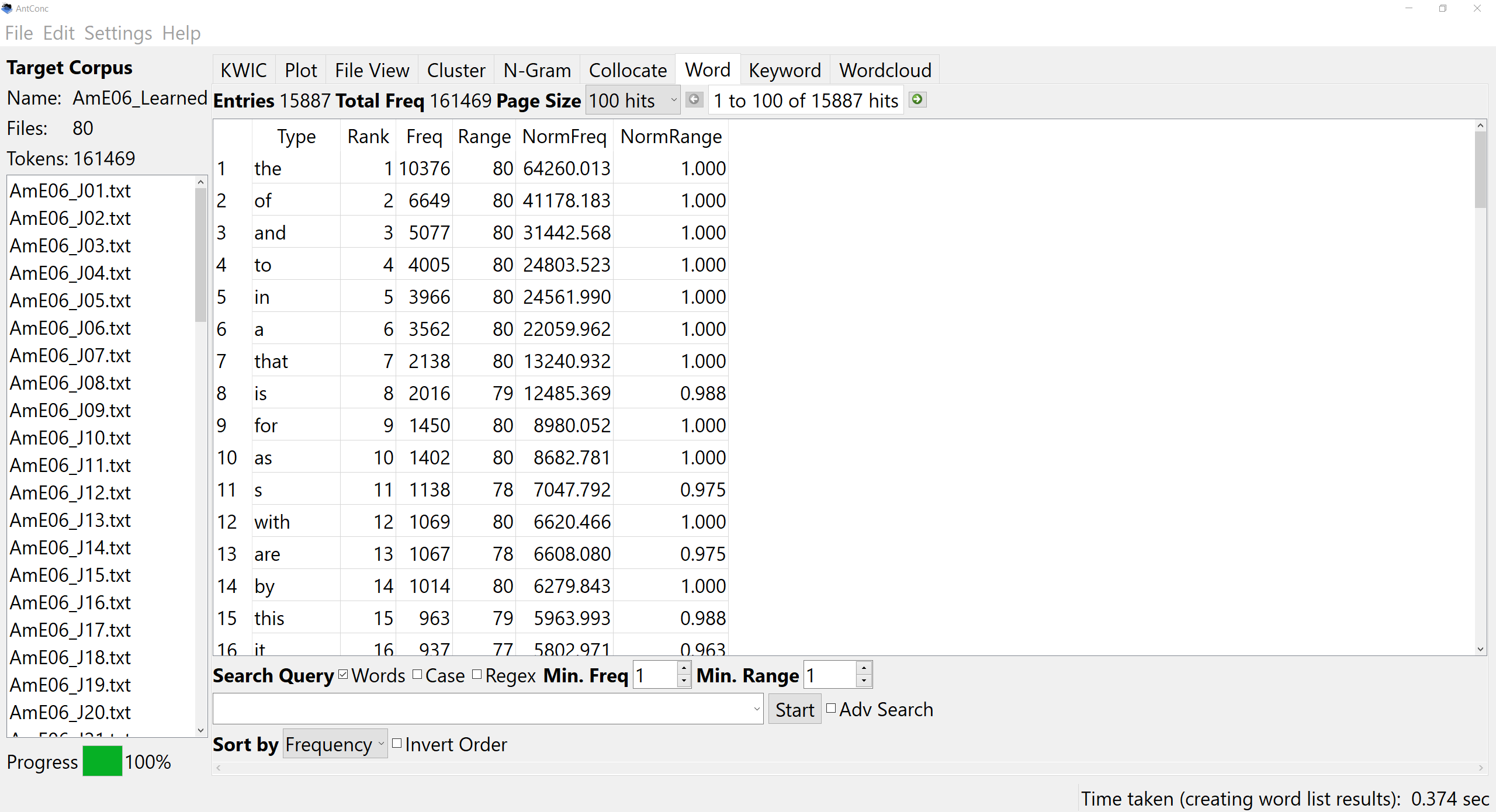Viewport: 1496px width, 812px height.
Task: Select AmE06_J05.txt in corpus file list
Action: [x=70, y=300]
